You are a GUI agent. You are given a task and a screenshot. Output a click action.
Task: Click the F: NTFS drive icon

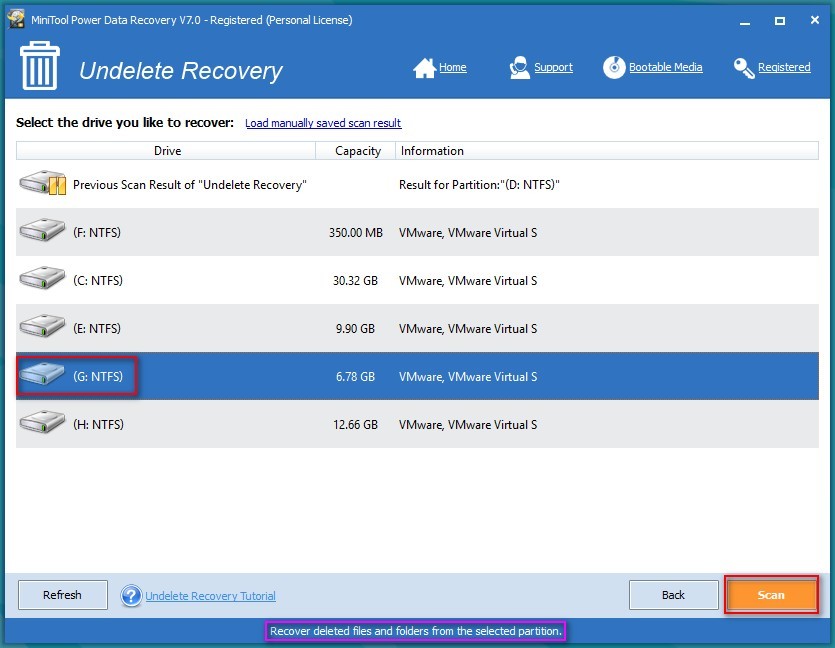point(42,230)
